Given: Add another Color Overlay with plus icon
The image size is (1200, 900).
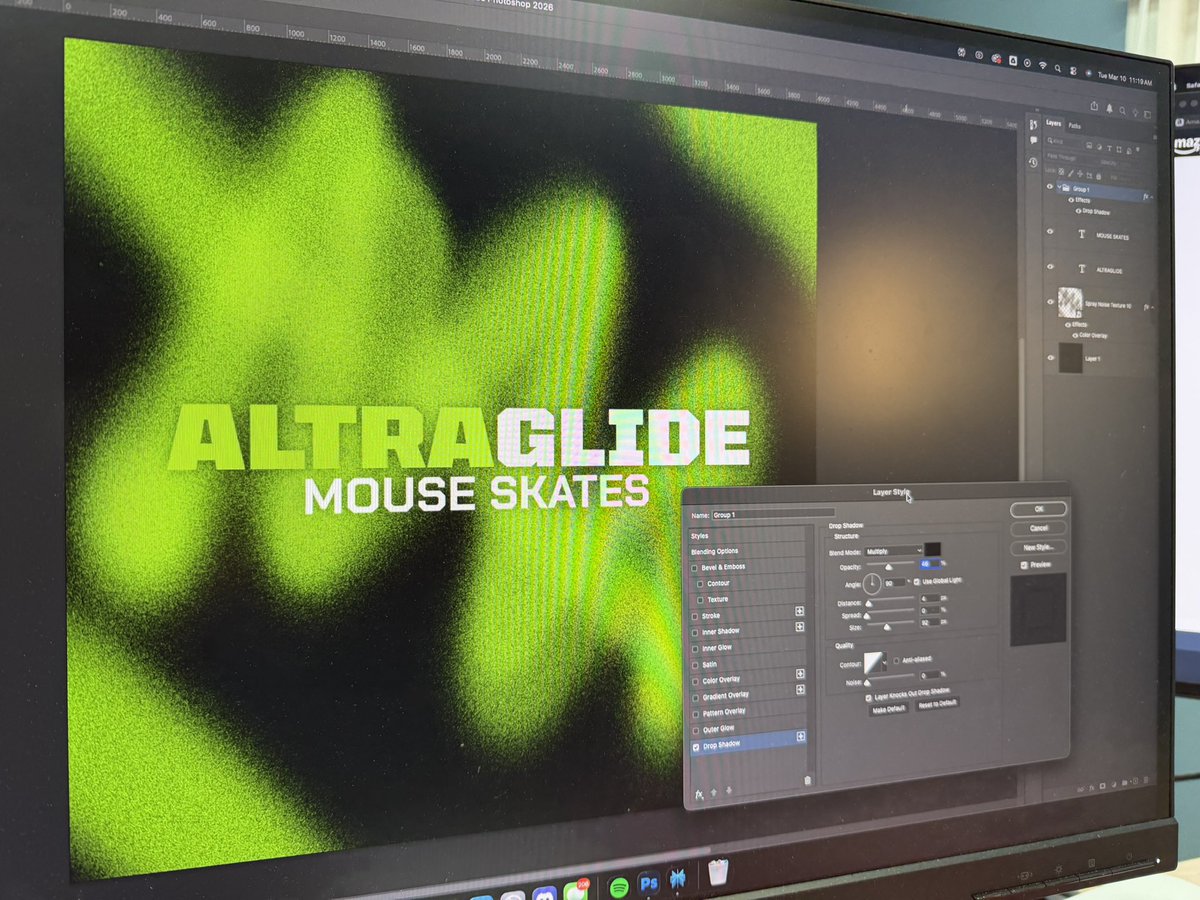Looking at the screenshot, I should [800, 674].
